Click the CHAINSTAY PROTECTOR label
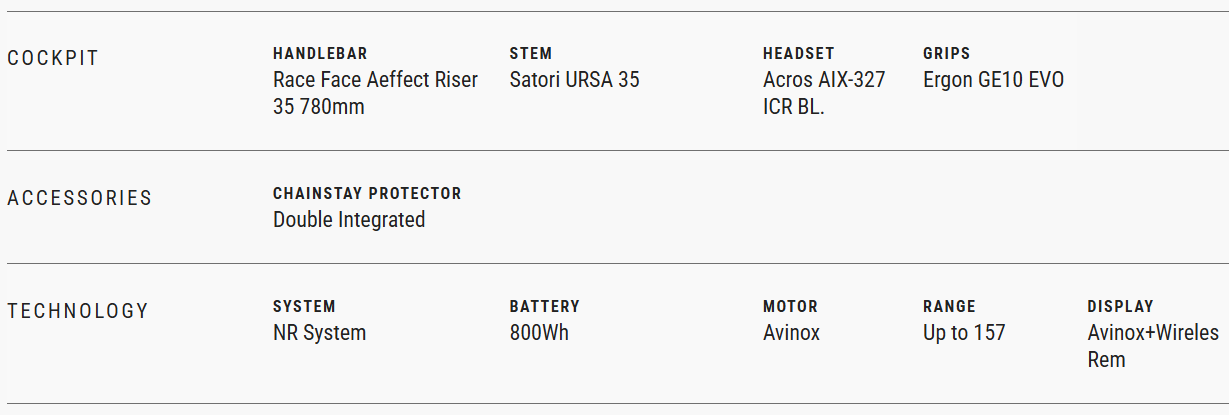 tap(367, 193)
